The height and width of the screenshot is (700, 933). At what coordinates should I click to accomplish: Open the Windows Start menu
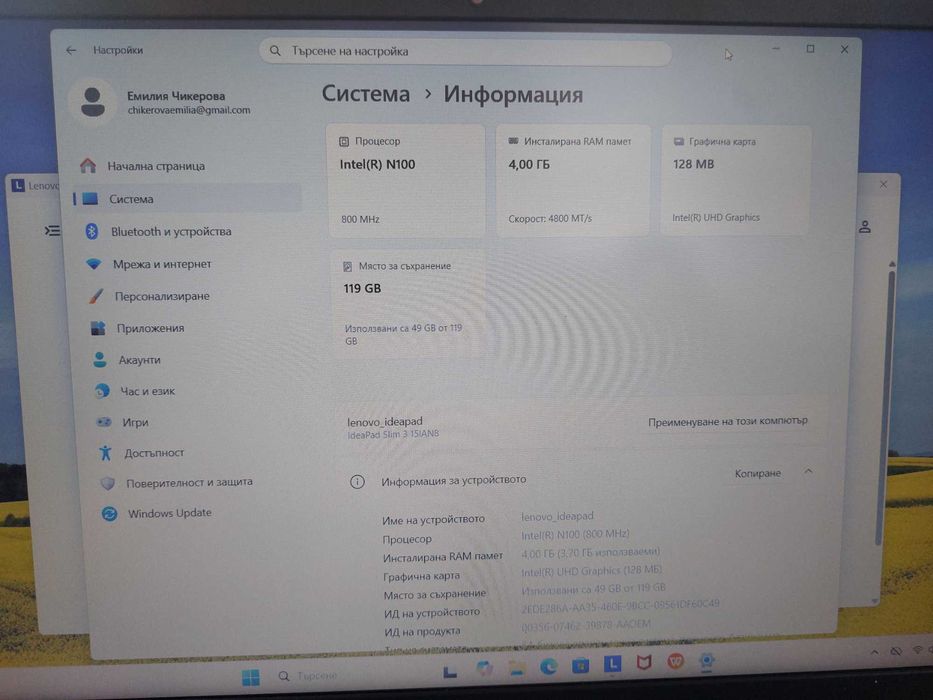coord(251,677)
